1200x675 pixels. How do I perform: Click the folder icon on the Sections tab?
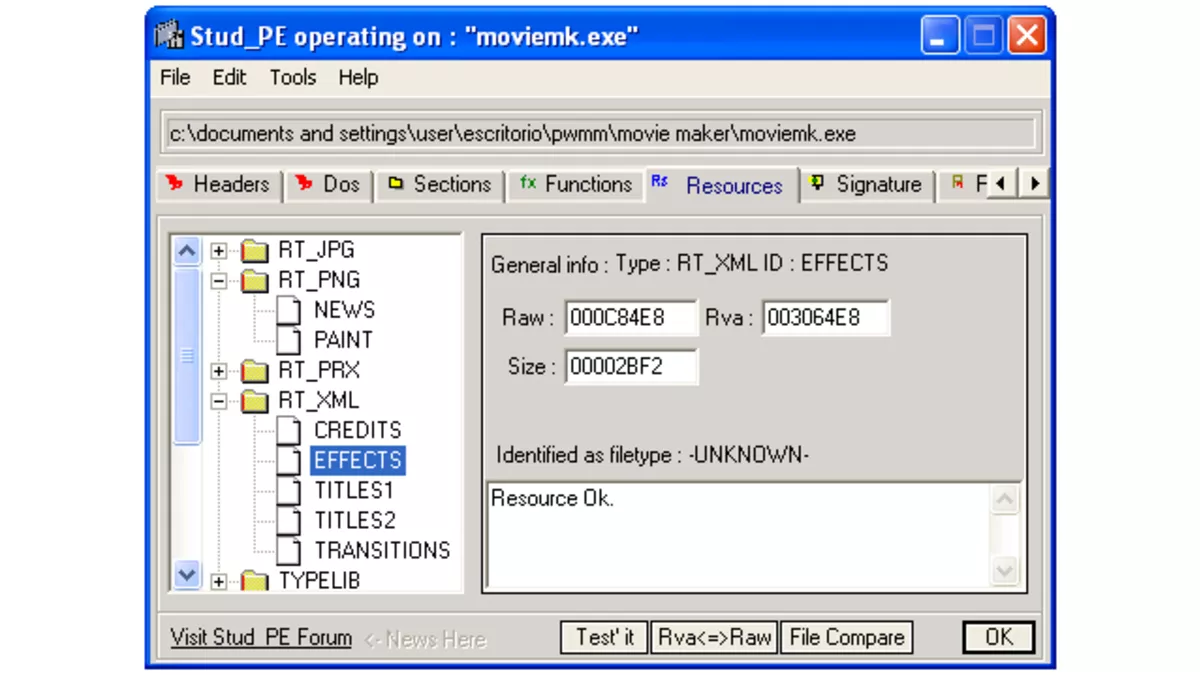(396, 184)
